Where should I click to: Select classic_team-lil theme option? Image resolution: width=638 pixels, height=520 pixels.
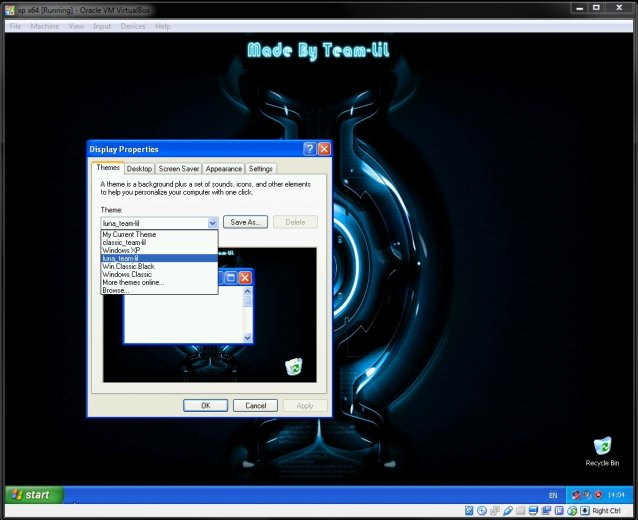click(x=159, y=243)
